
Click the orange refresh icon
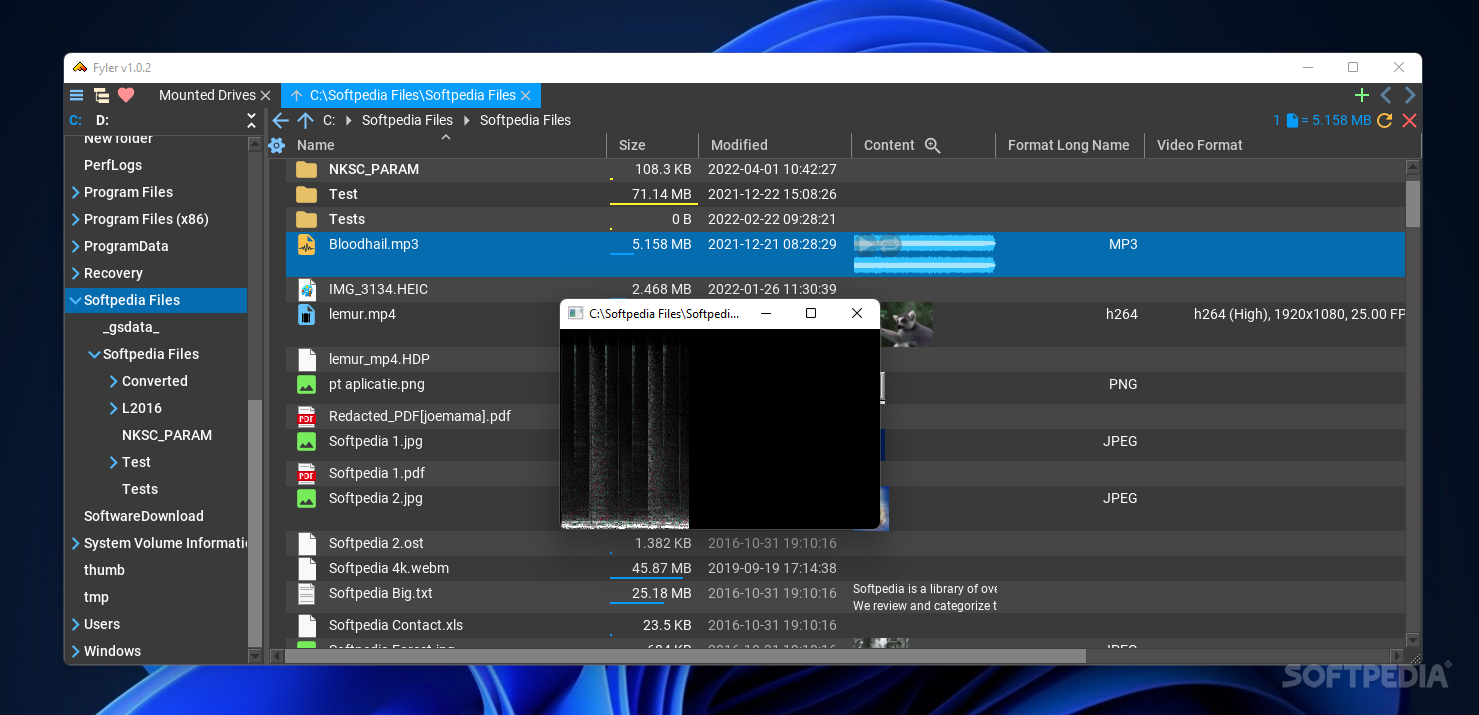pos(1385,120)
